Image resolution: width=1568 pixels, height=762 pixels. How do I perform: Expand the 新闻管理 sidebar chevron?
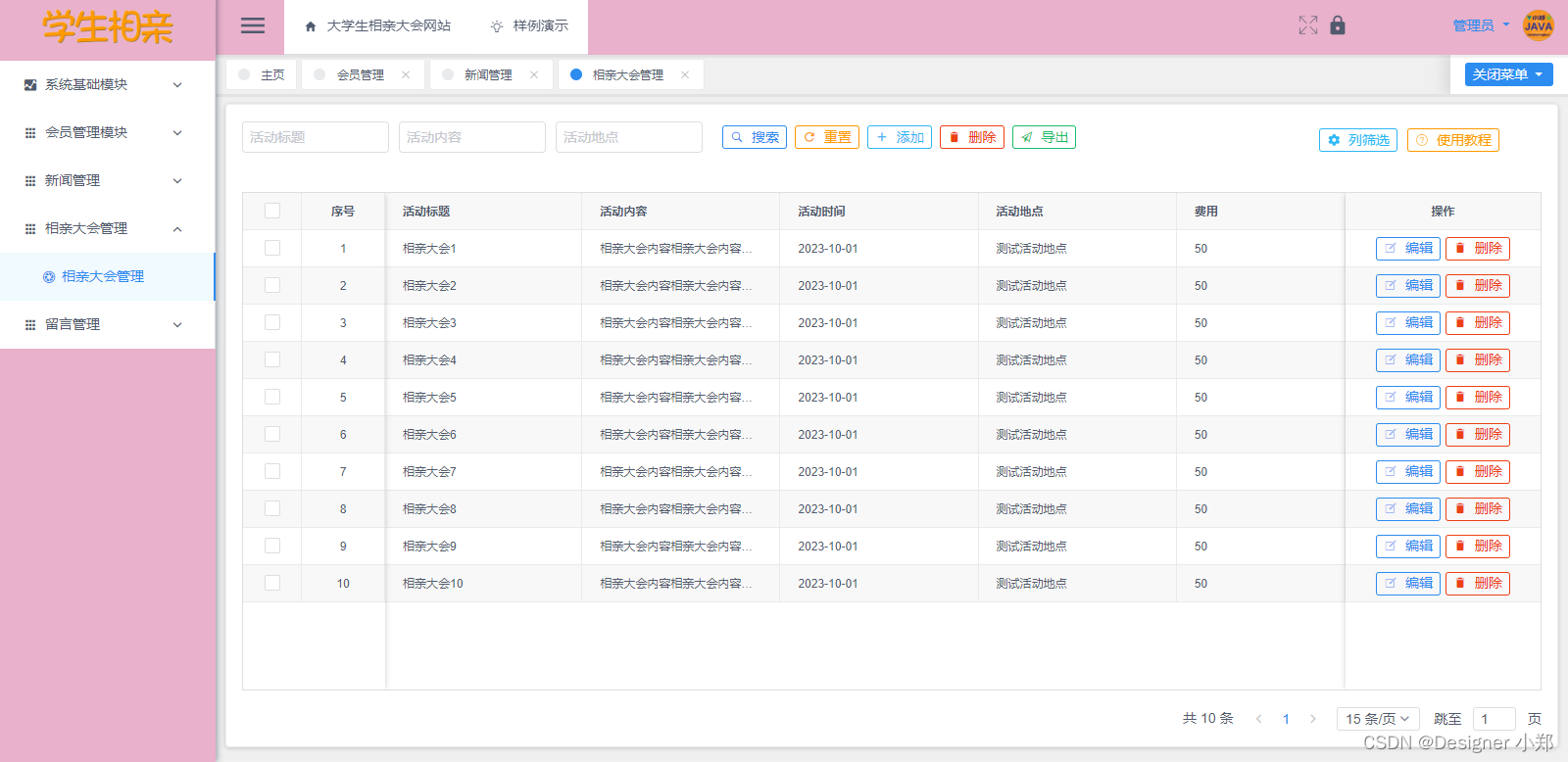coord(177,181)
